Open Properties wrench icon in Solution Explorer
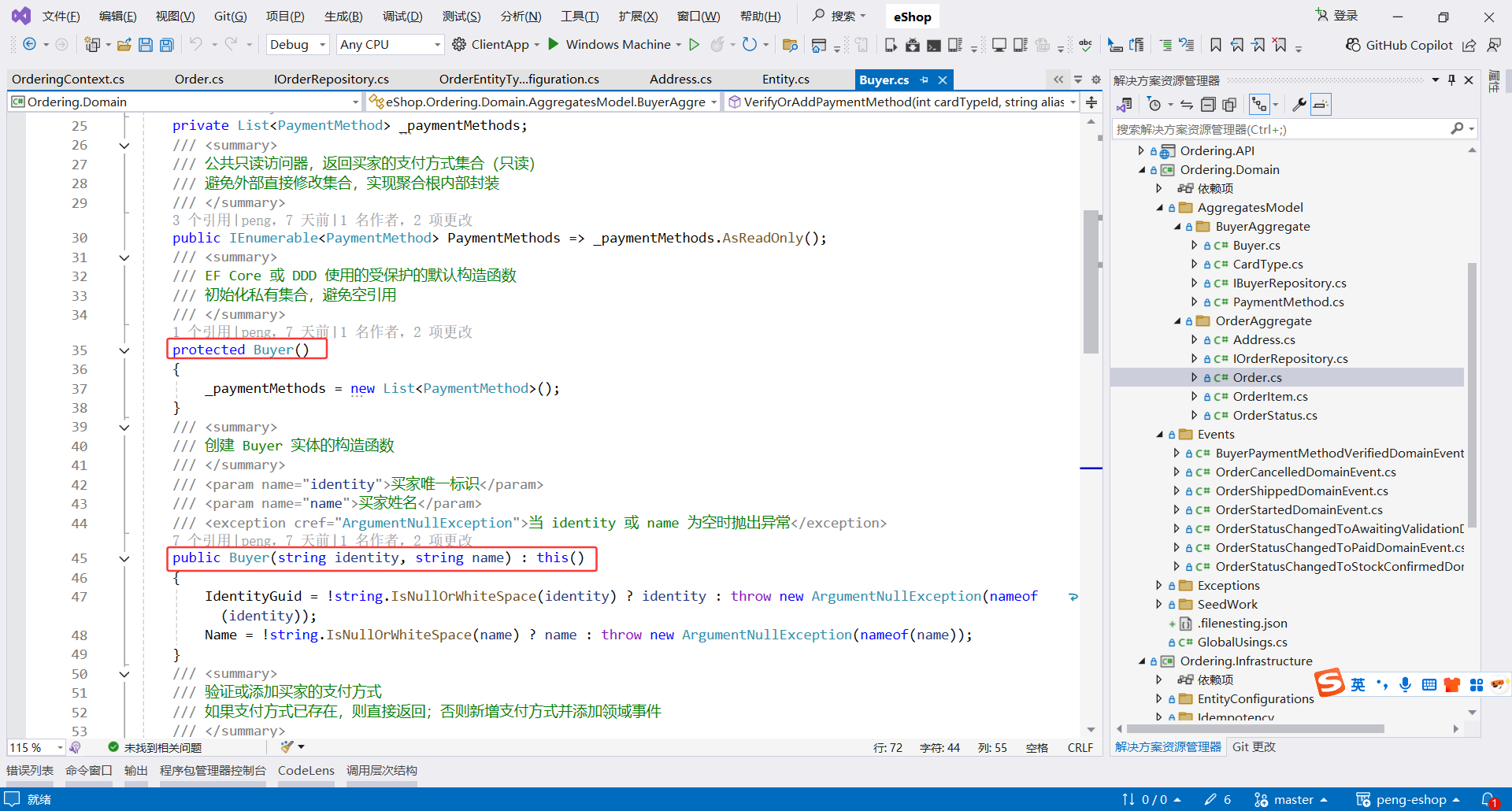The height and width of the screenshot is (811, 1512). (1299, 104)
